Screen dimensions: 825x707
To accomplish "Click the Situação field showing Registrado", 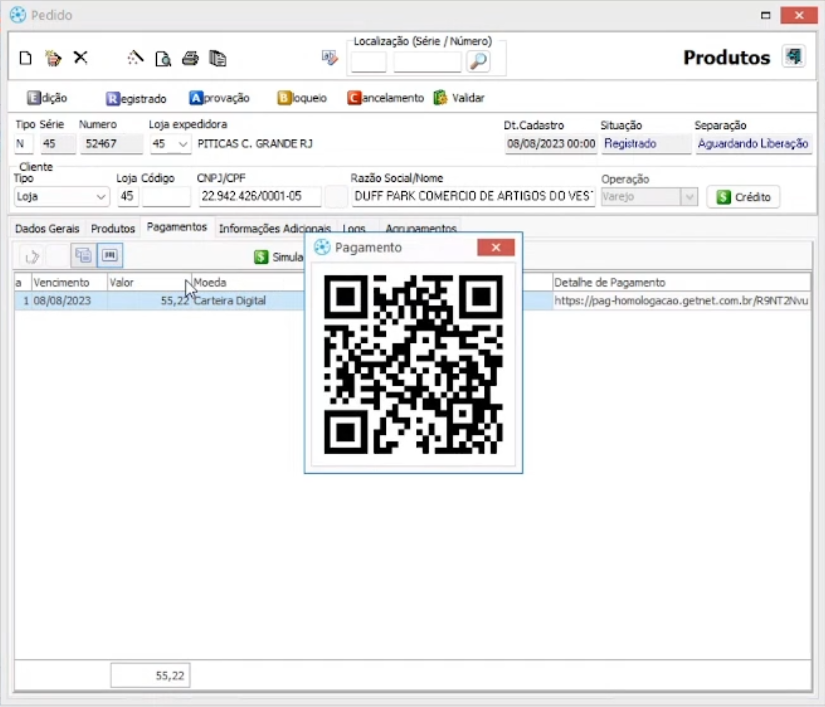I will click(646, 144).
